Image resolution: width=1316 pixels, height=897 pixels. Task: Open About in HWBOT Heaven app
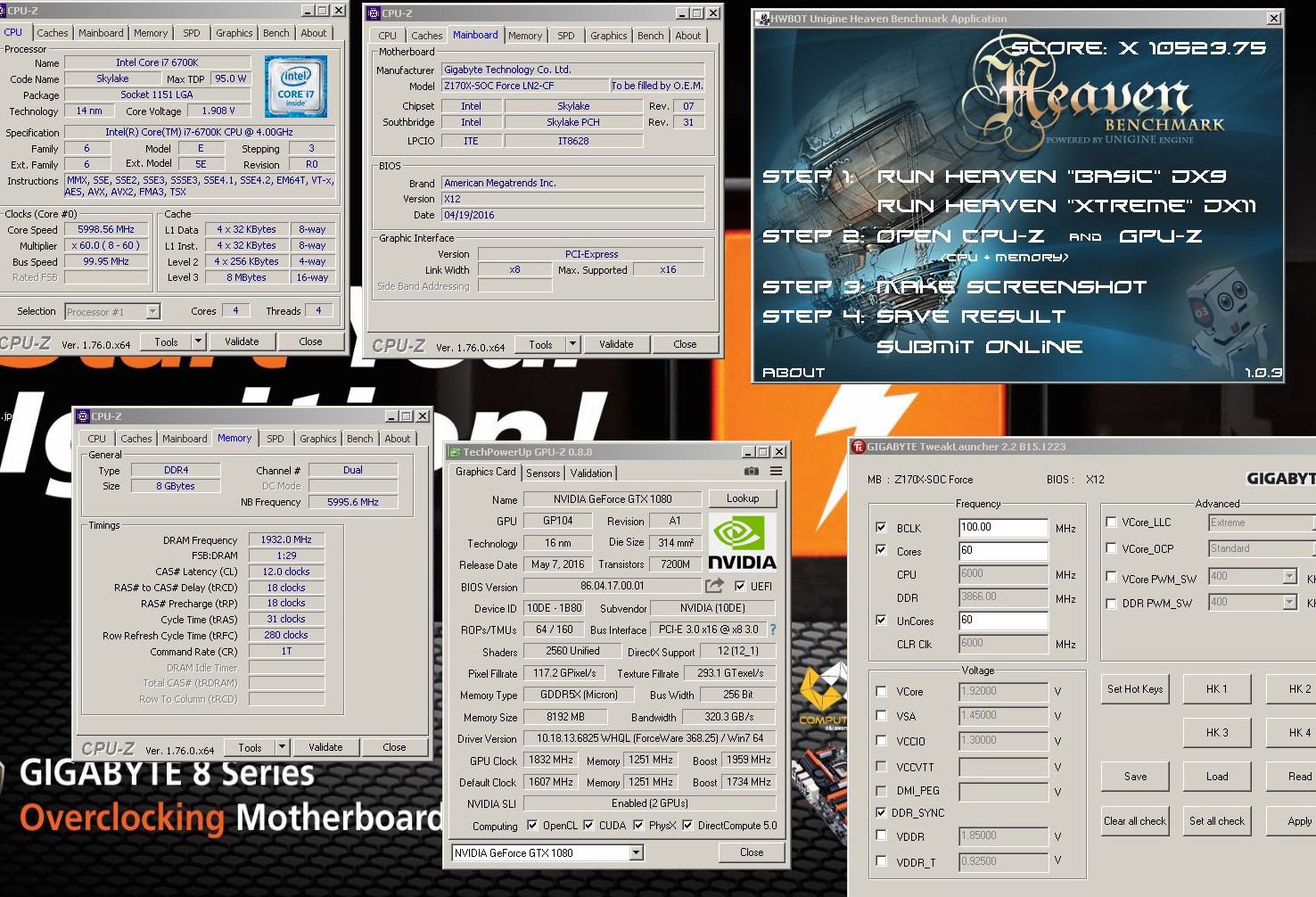click(794, 373)
